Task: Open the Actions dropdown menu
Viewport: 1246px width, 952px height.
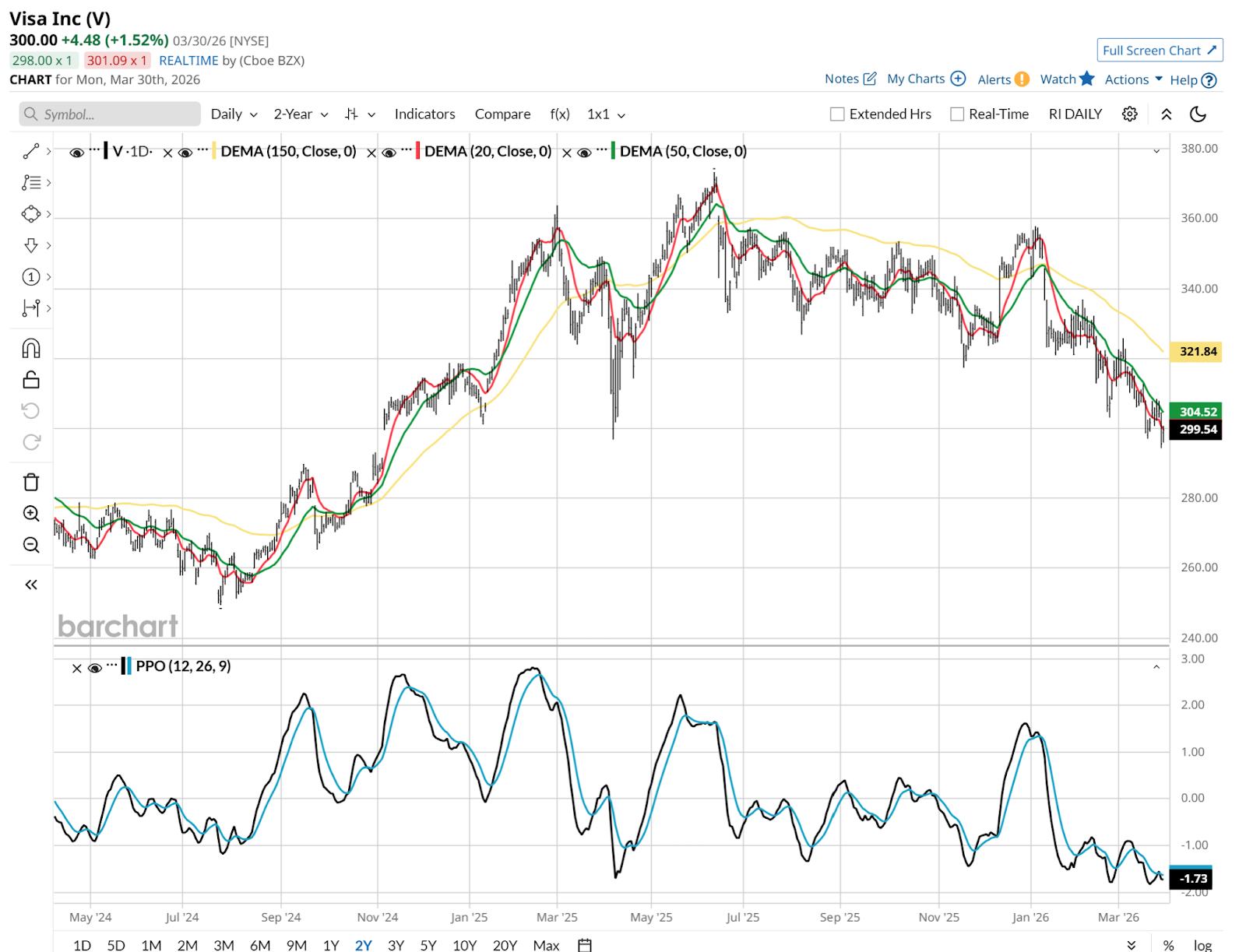Action: [x=1133, y=79]
